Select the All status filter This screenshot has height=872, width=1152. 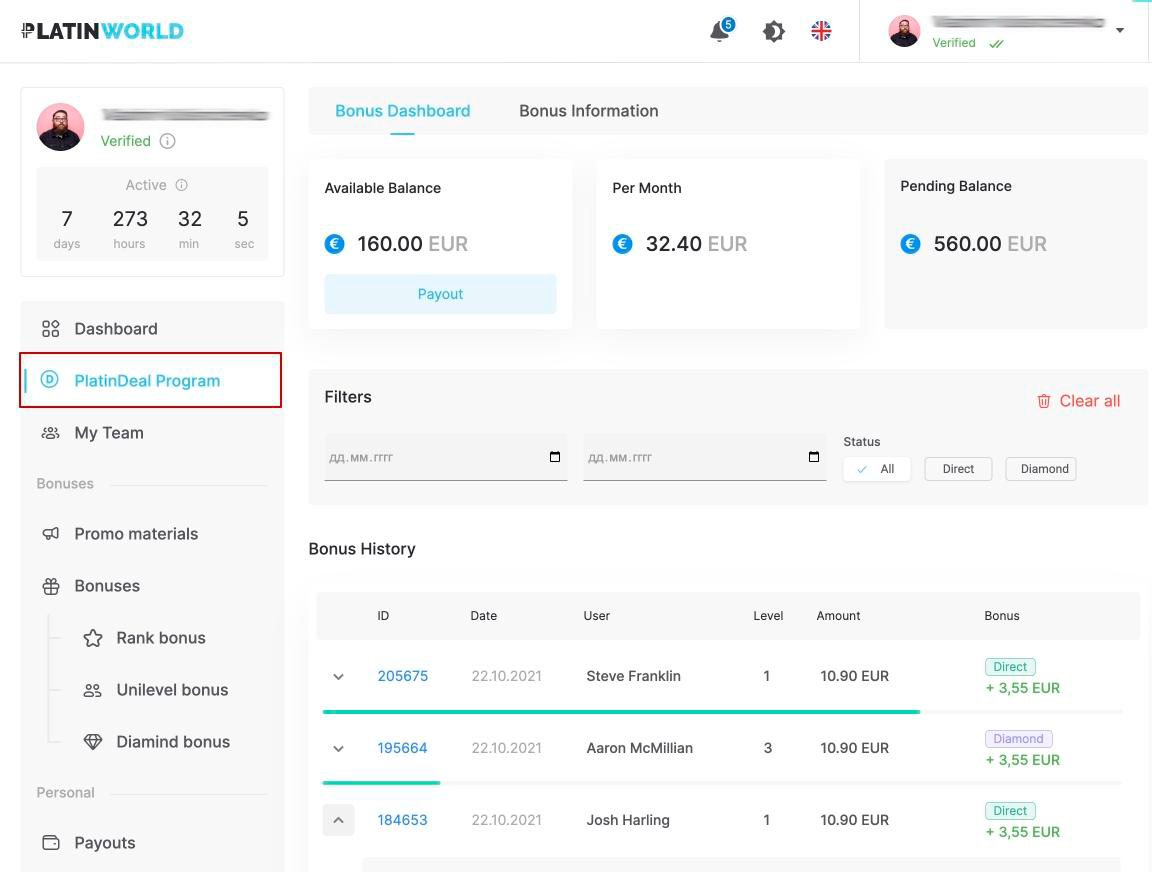pyautogui.click(x=876, y=469)
